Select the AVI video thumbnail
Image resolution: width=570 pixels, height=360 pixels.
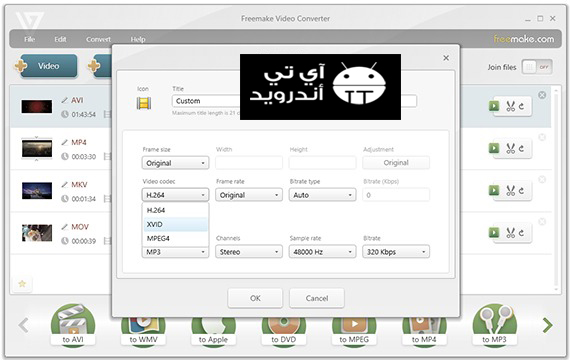pos(36,107)
